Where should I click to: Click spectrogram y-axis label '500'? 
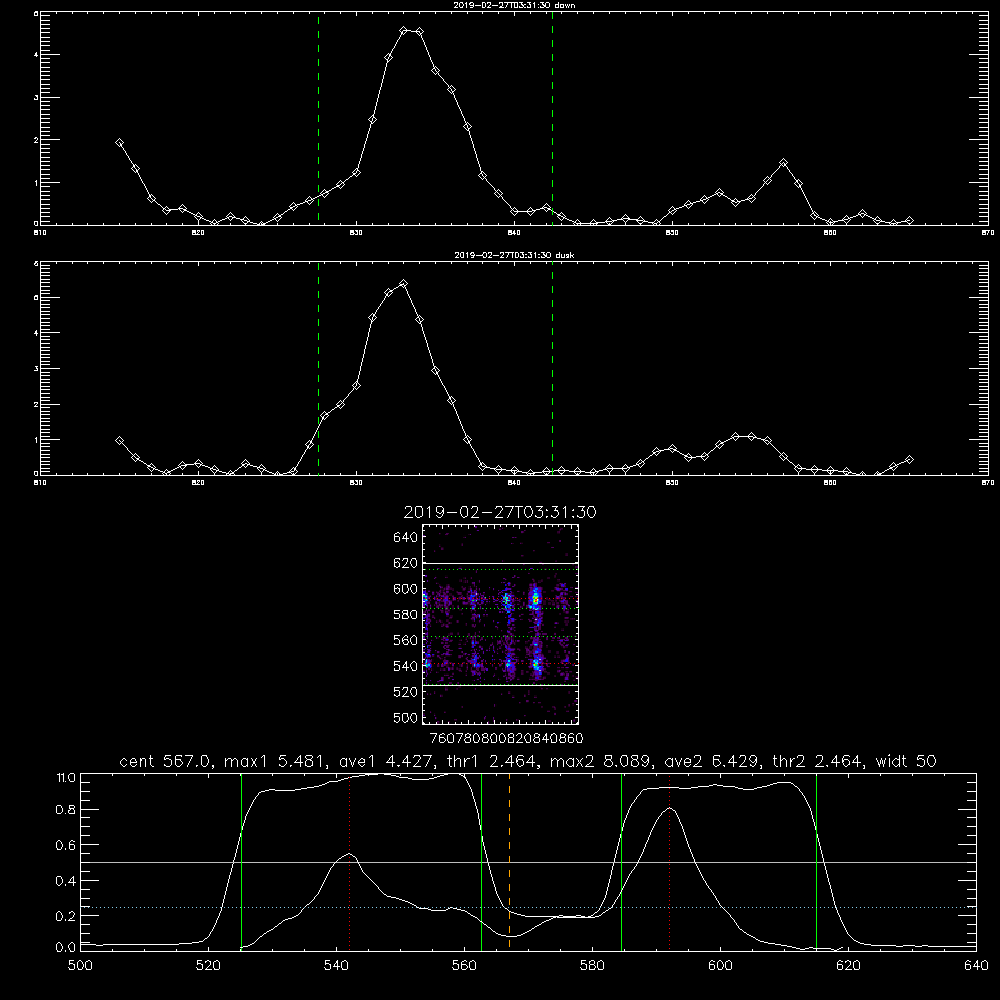pos(405,717)
